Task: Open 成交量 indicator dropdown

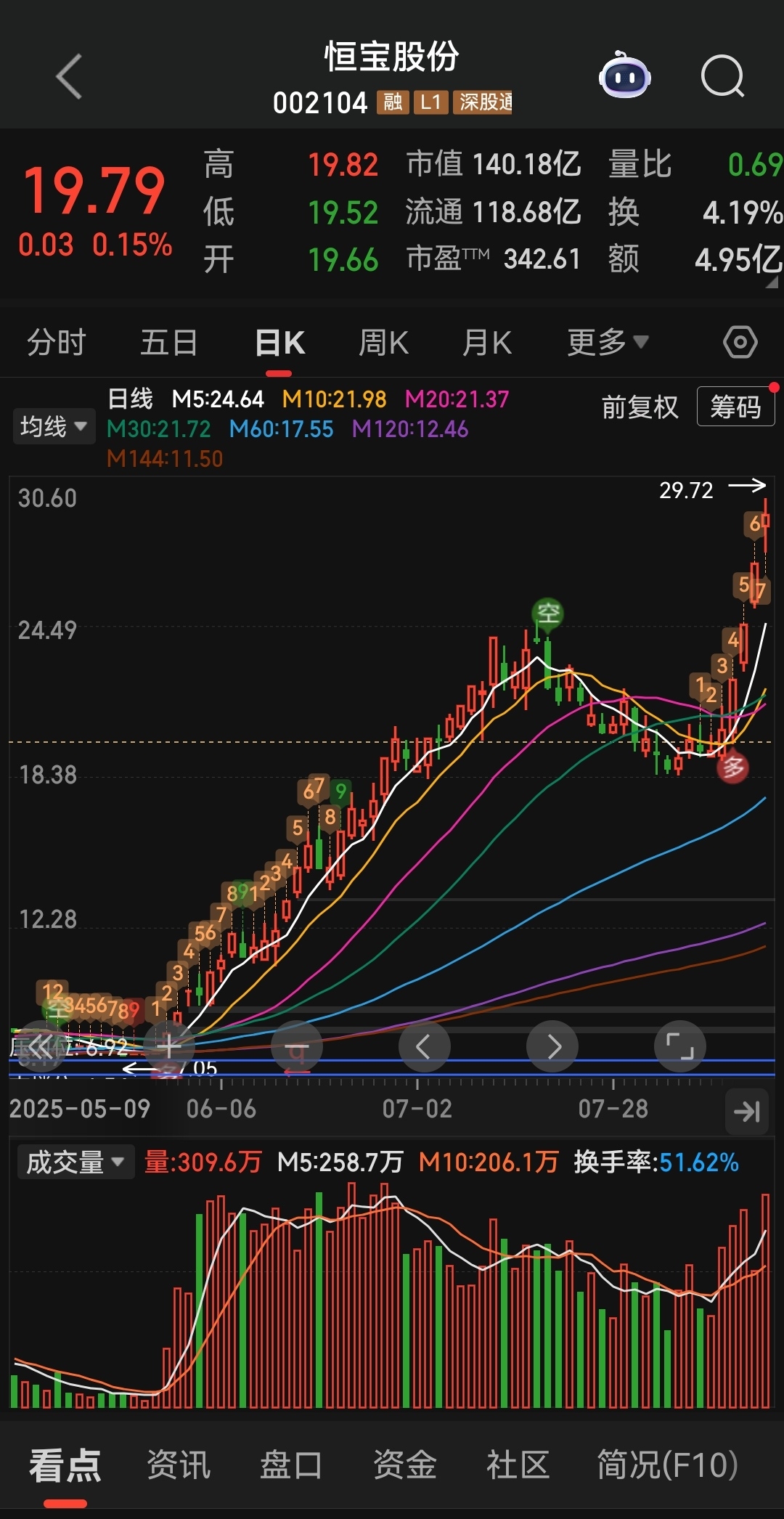Action: (x=75, y=1162)
